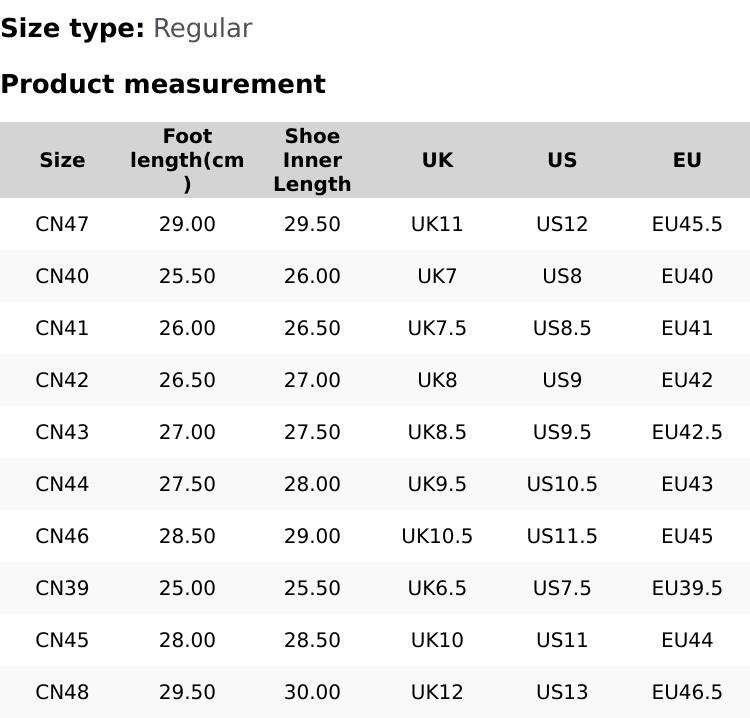Select the EU42.5 cell
Viewport: 750px width, 718px height.
point(687,432)
